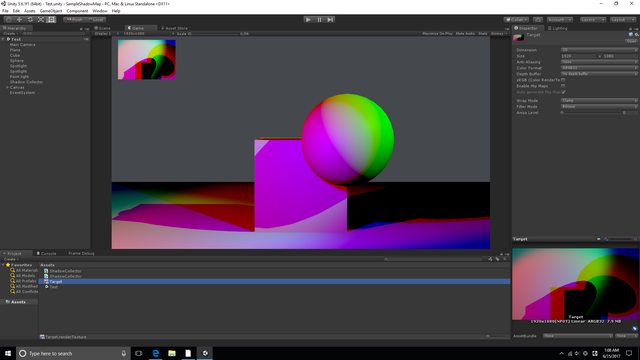
Task: Open the Layout dropdown
Action: tap(623, 20)
